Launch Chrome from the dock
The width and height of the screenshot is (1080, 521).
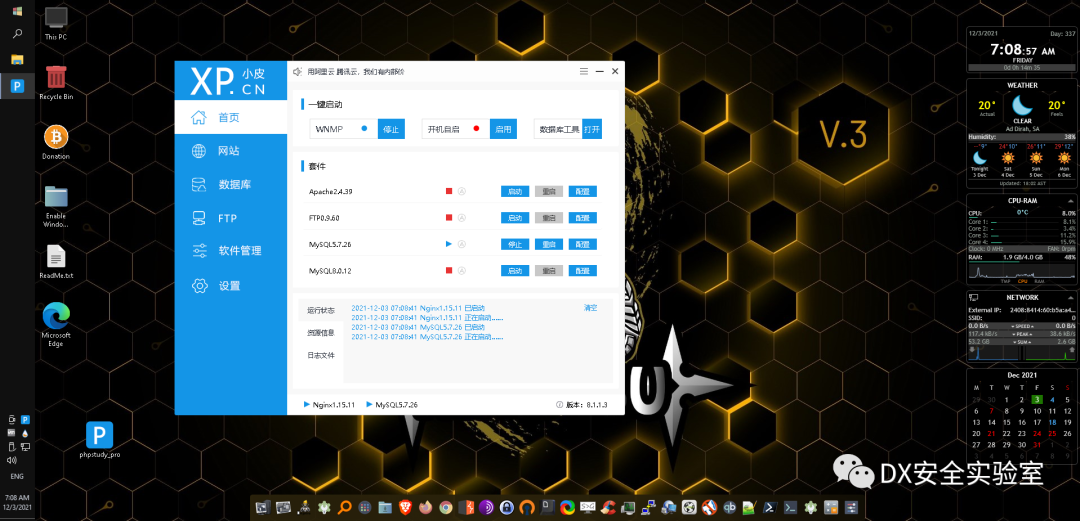click(446, 507)
